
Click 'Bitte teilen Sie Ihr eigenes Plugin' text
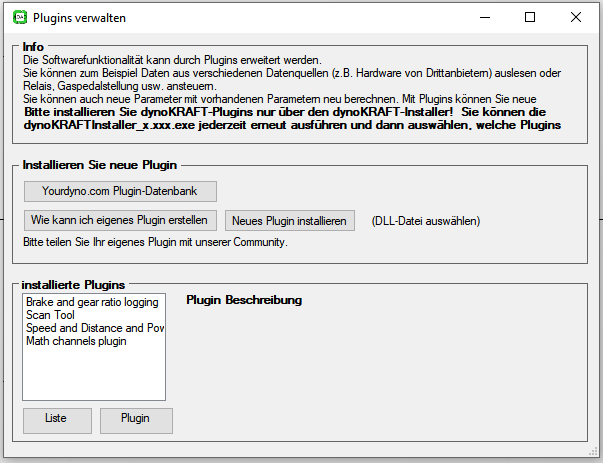155,242
